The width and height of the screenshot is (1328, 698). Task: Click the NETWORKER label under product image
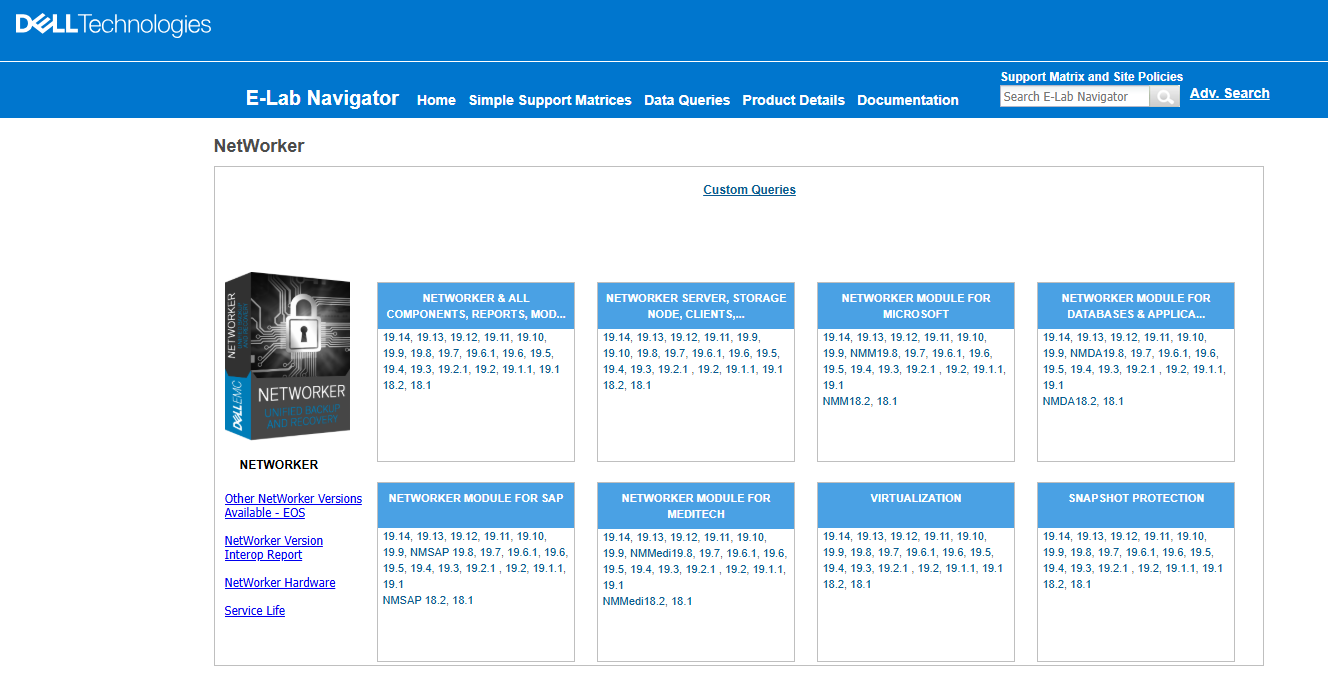point(279,465)
